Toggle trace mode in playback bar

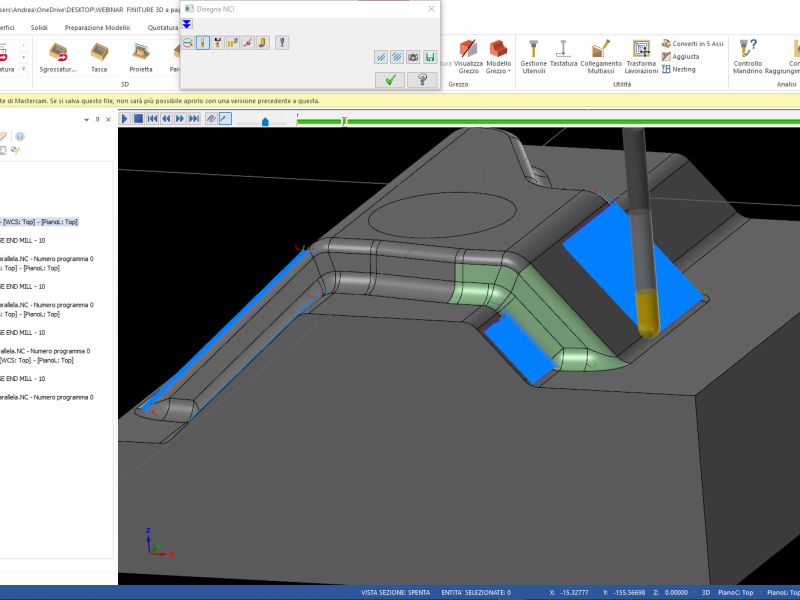coord(211,119)
